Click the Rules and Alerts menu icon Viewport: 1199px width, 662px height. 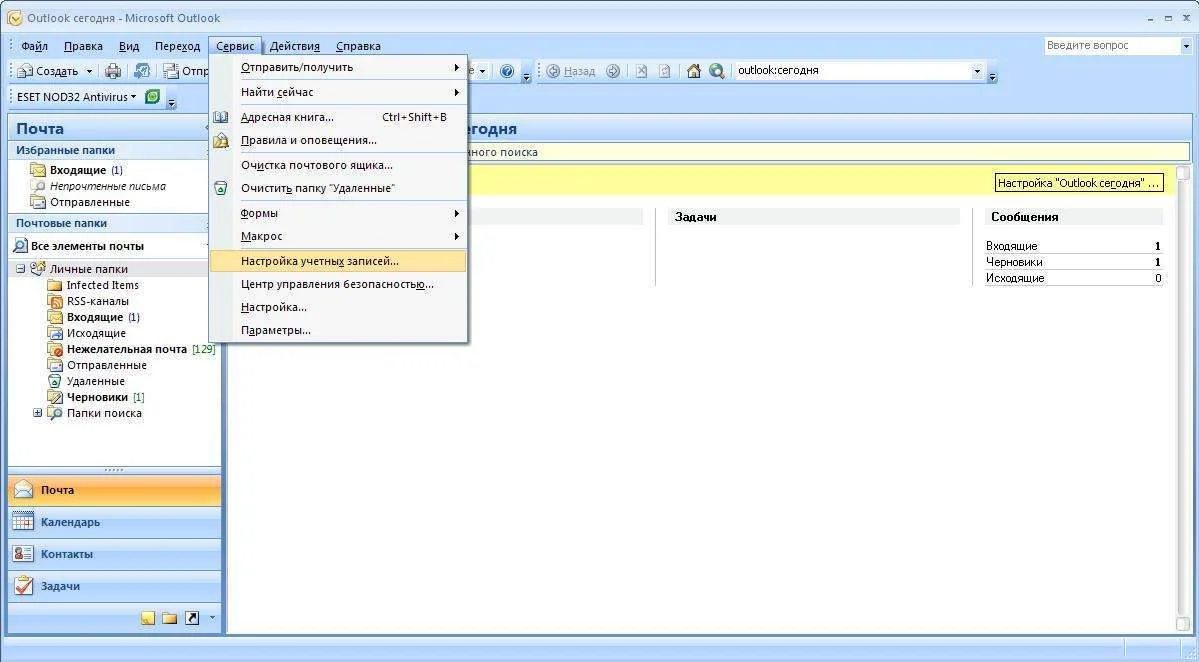(221, 140)
